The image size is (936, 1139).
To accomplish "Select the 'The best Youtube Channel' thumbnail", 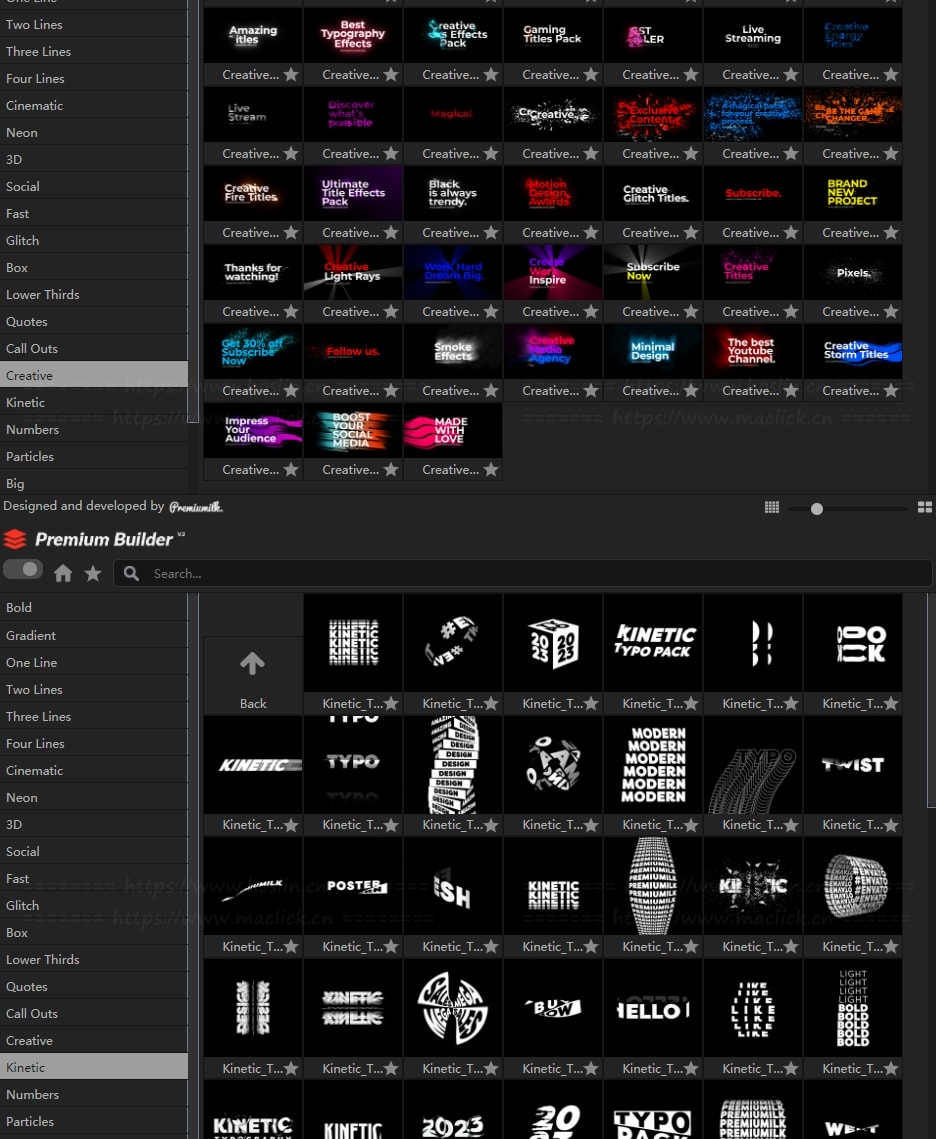I will click(752, 352).
